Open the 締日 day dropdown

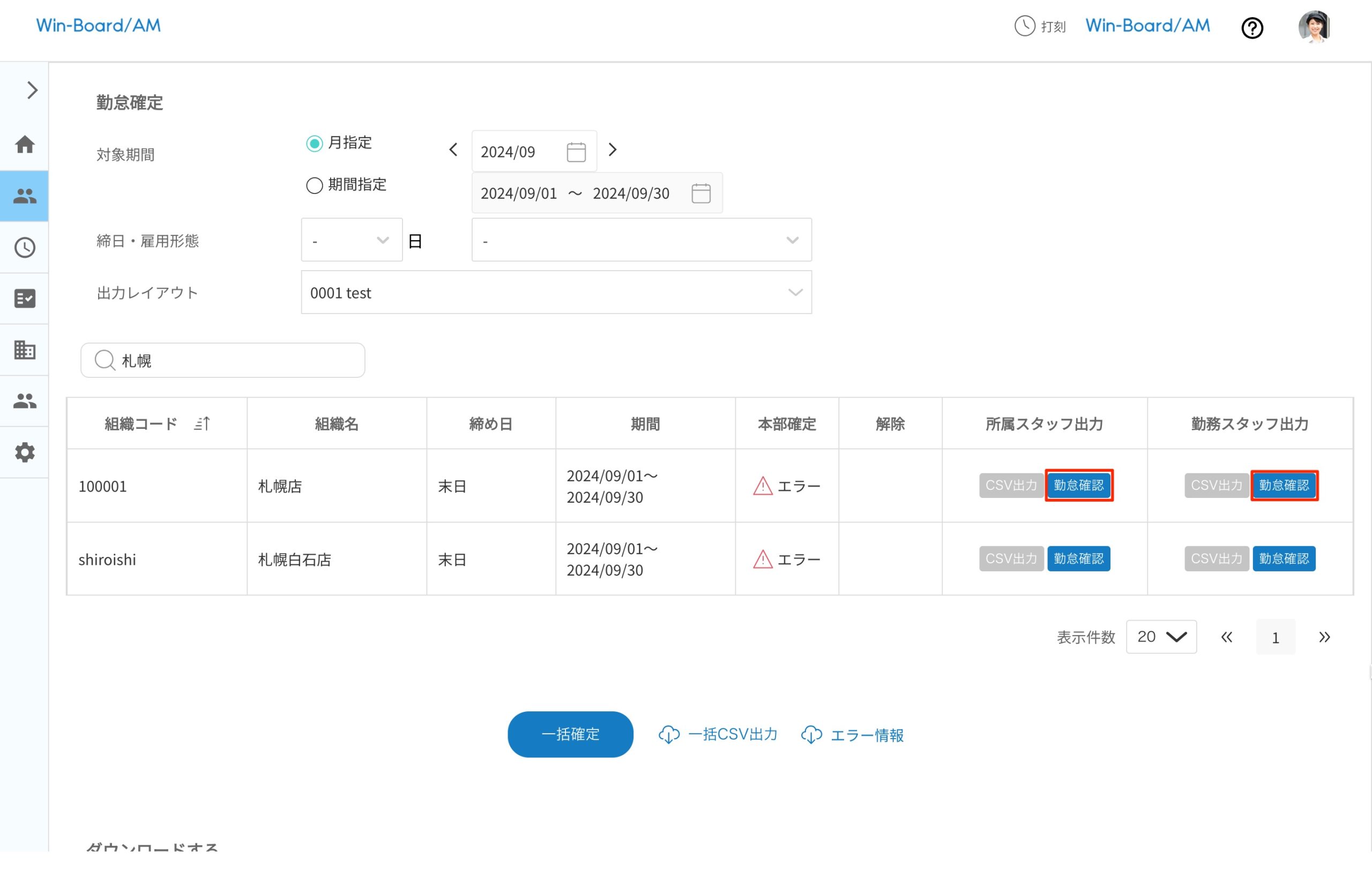tap(352, 240)
